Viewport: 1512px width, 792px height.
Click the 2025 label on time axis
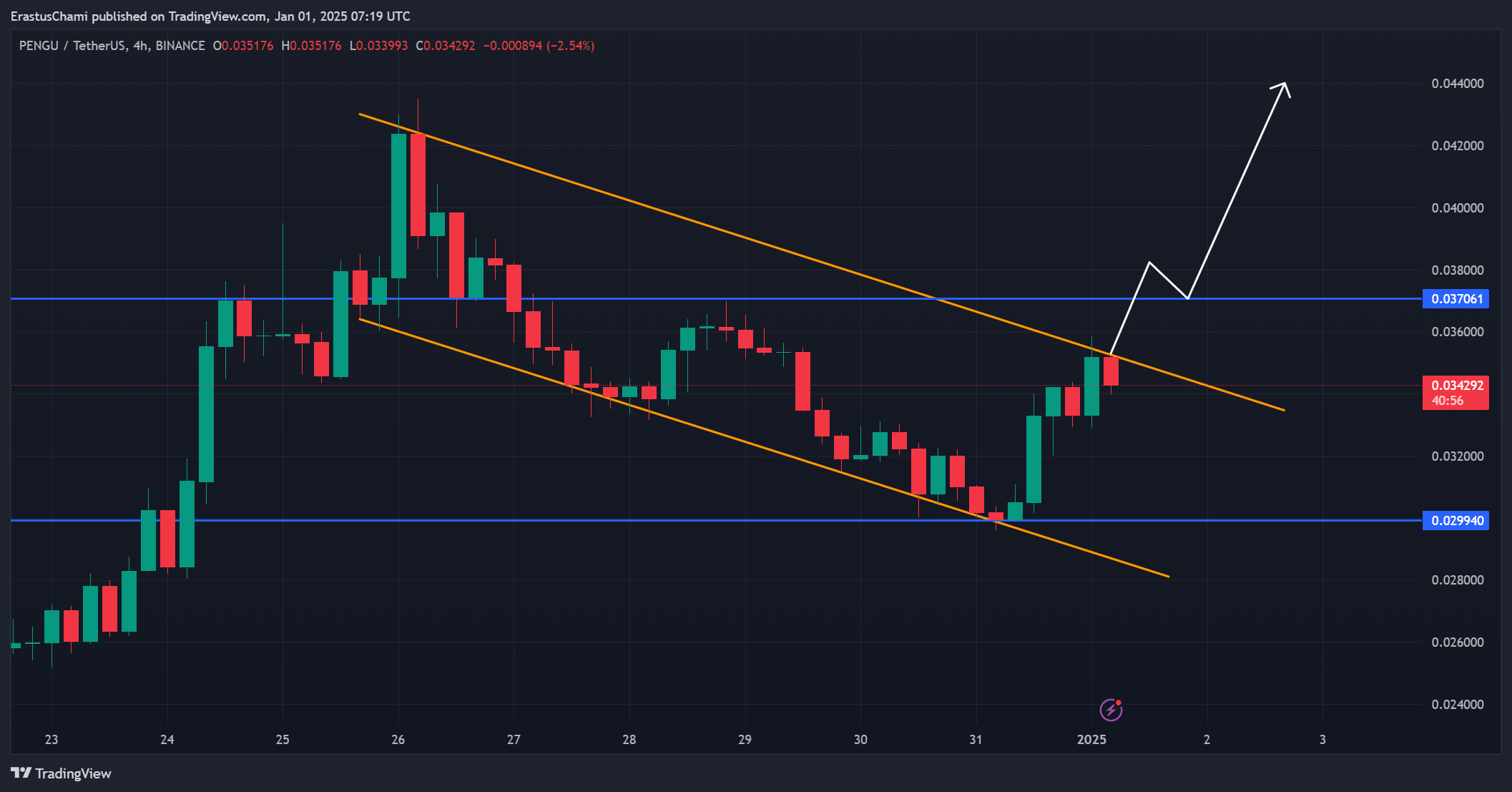click(x=1091, y=740)
